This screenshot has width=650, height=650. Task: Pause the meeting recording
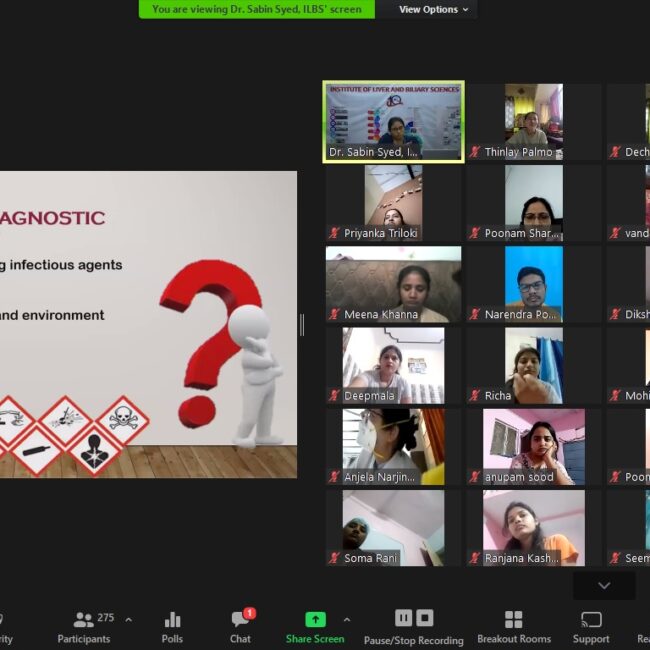pyautogui.click(x=403, y=618)
